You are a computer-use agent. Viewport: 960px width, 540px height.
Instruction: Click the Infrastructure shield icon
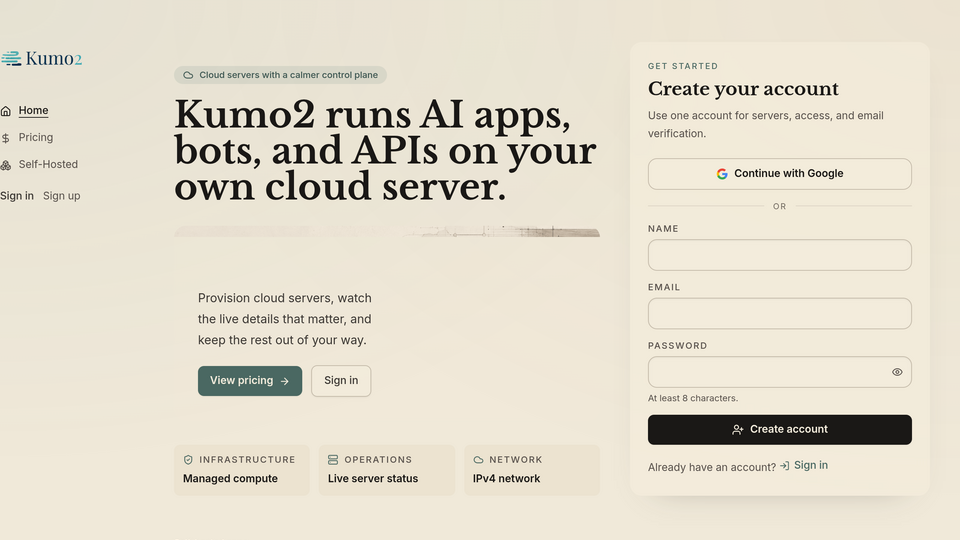click(188, 460)
